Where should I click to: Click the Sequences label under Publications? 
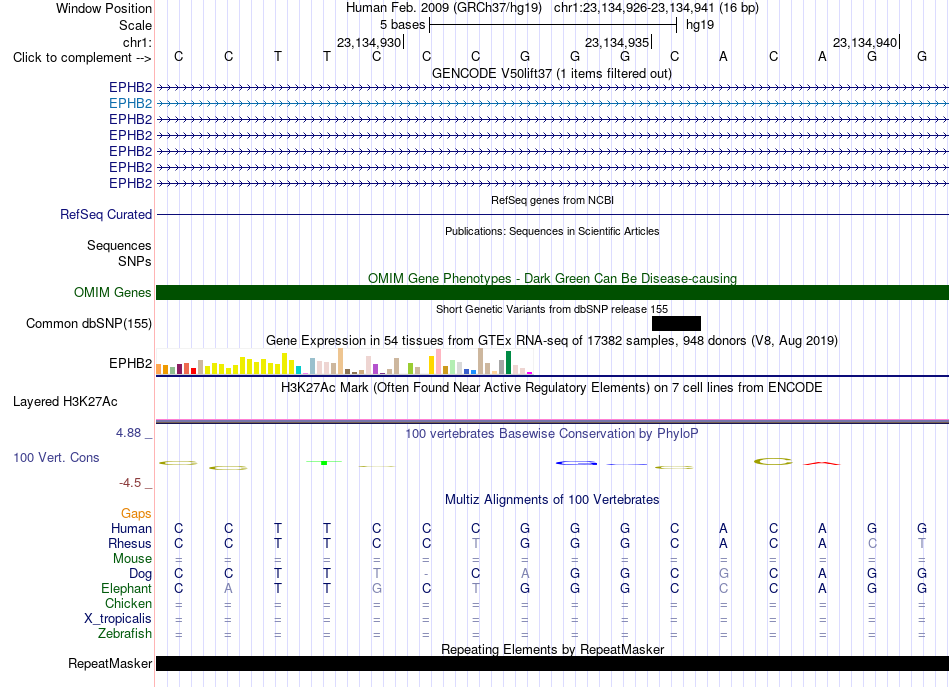119,245
